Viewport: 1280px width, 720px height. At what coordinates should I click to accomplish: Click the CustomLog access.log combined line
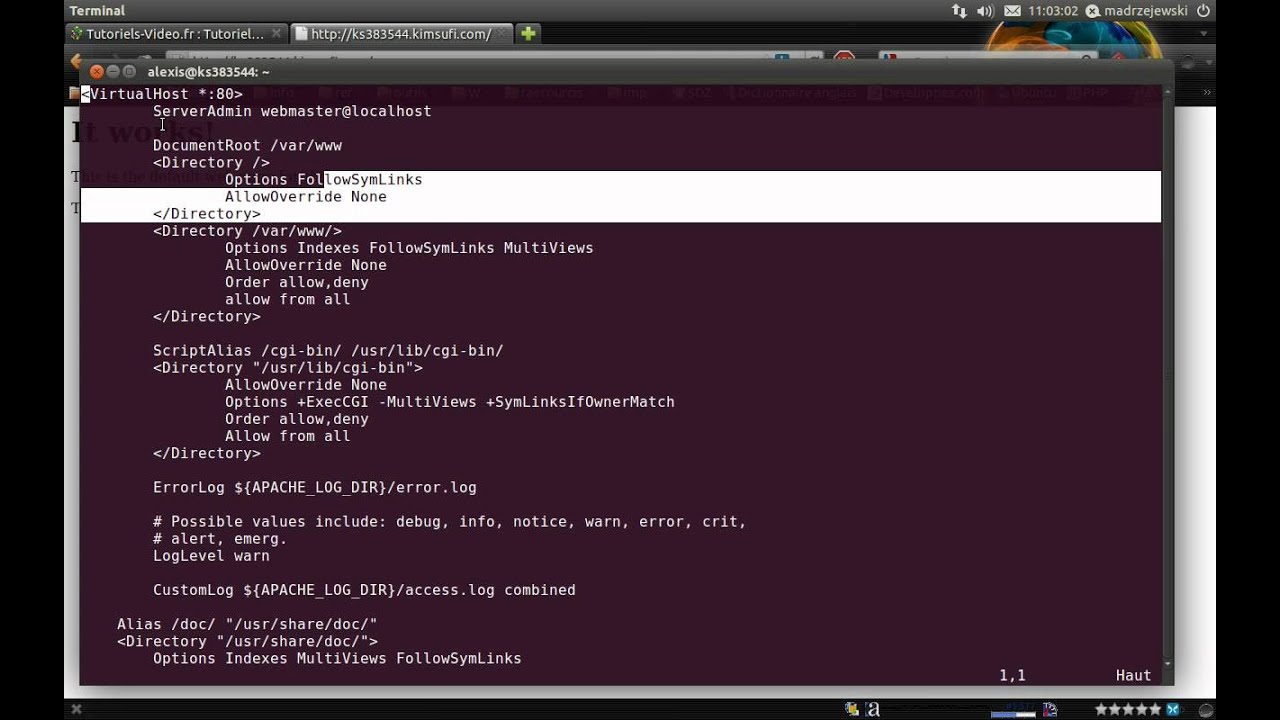(364, 590)
